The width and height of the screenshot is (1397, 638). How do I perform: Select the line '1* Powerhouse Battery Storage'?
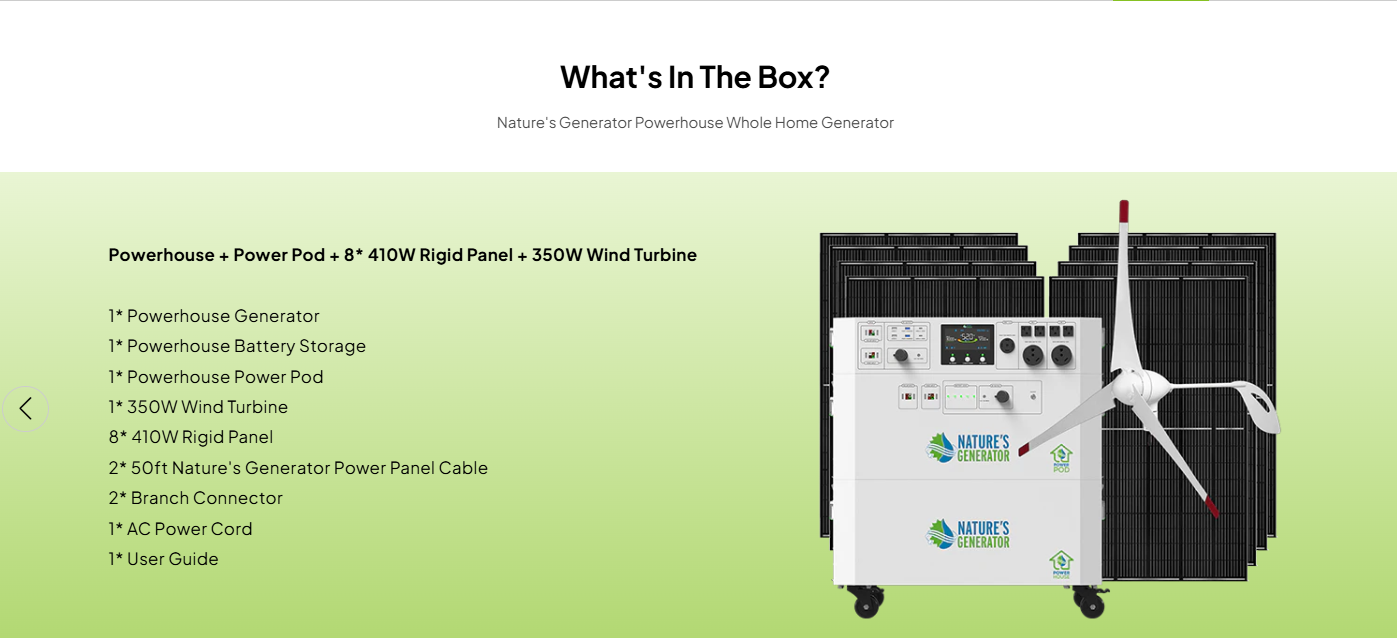[237, 346]
